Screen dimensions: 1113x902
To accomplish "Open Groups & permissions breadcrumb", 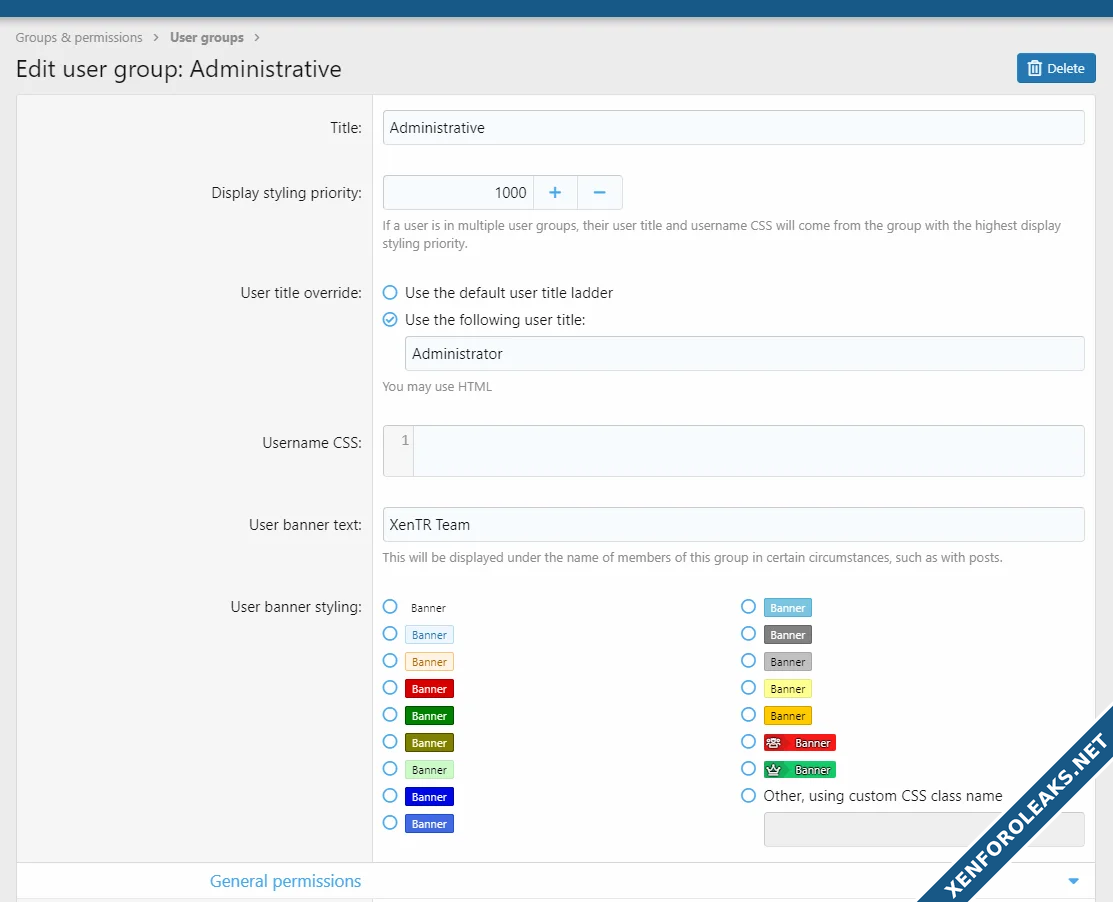I will [x=79, y=38].
